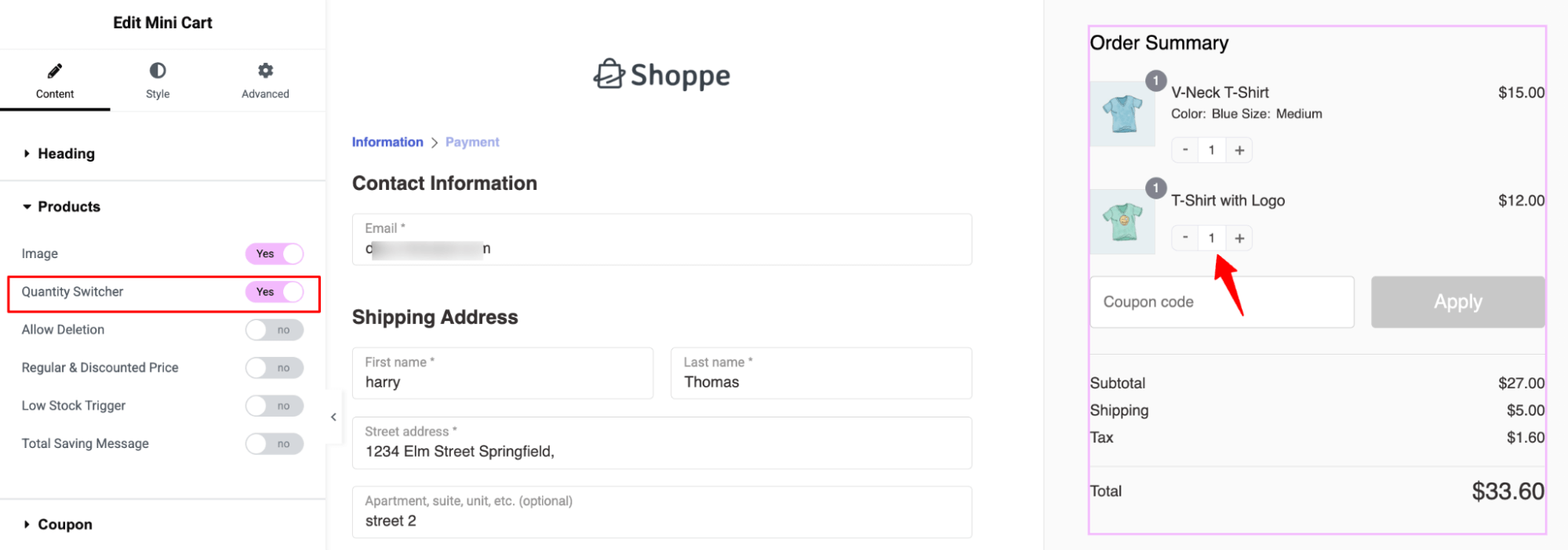Increase T-Shirt with Logo quantity with plus
The height and width of the screenshot is (550, 1568).
(x=1239, y=238)
